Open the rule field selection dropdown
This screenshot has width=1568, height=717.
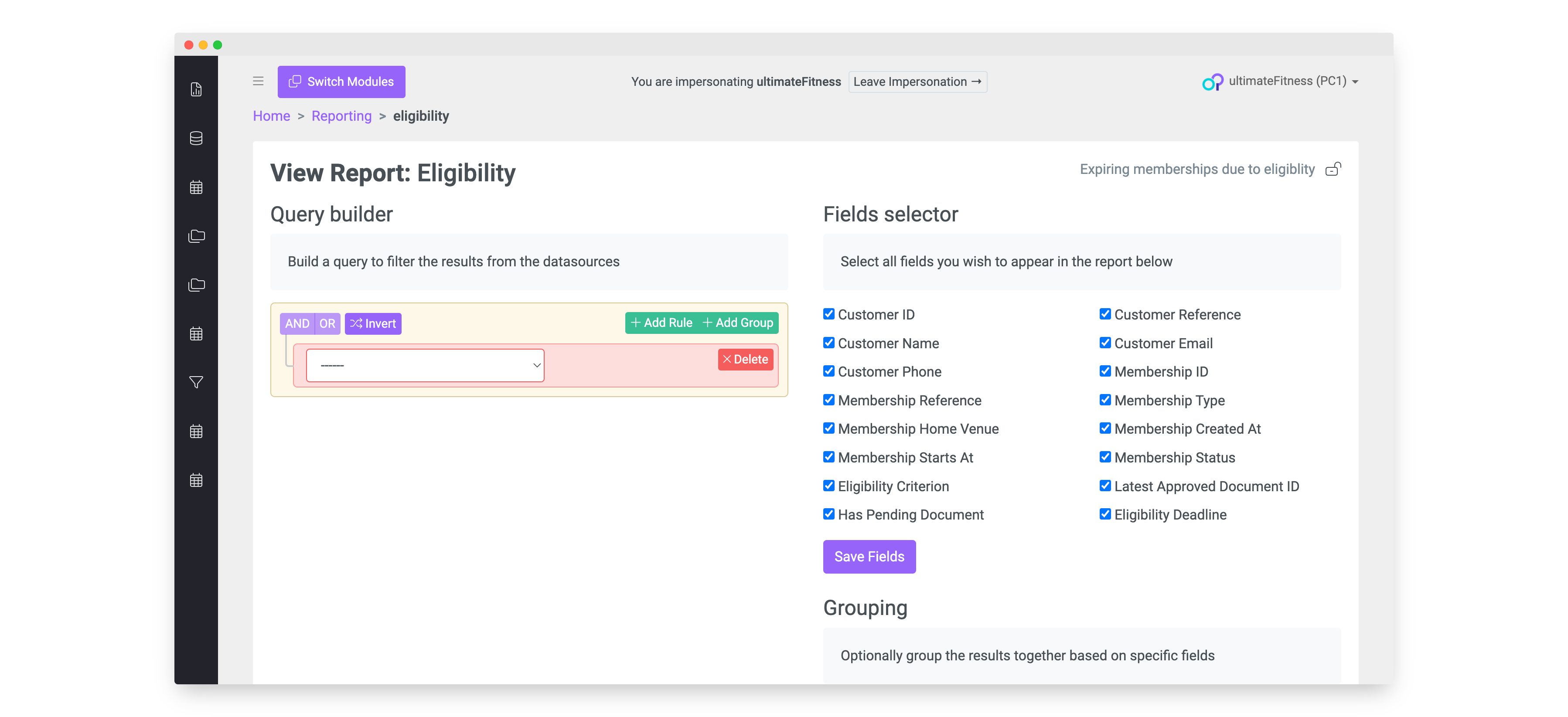point(425,365)
